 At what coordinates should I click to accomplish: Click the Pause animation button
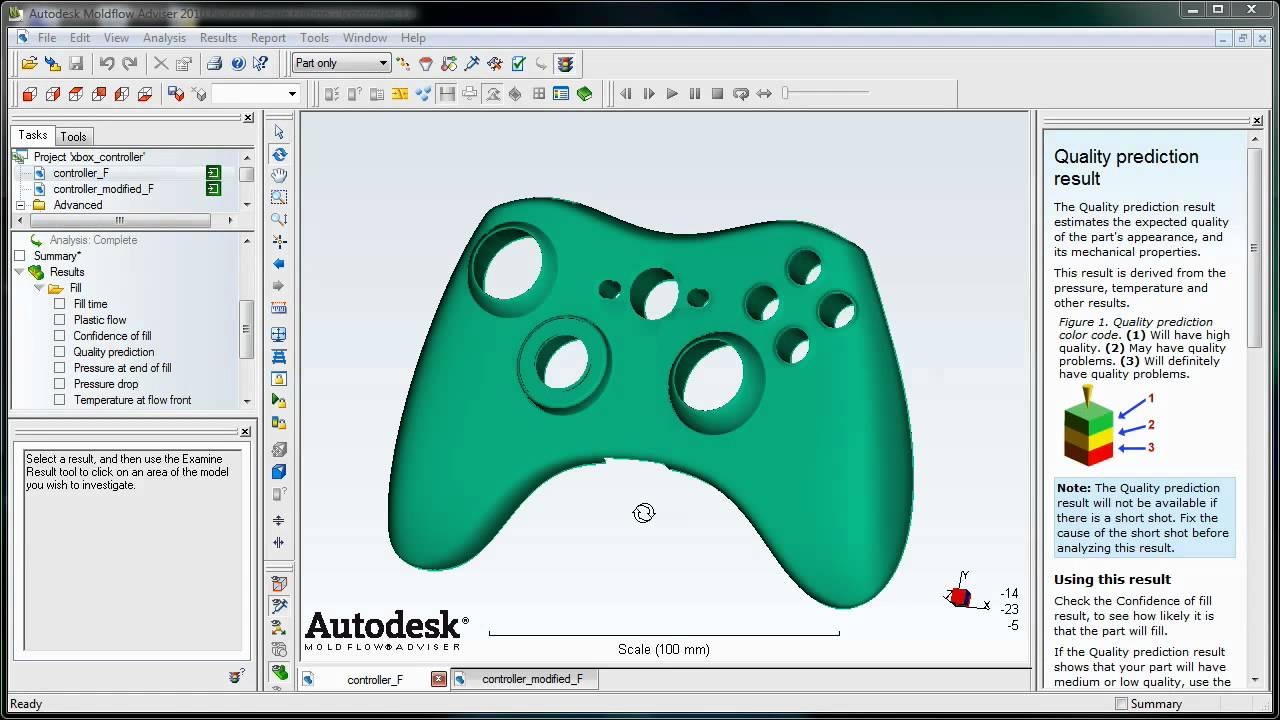tap(695, 94)
